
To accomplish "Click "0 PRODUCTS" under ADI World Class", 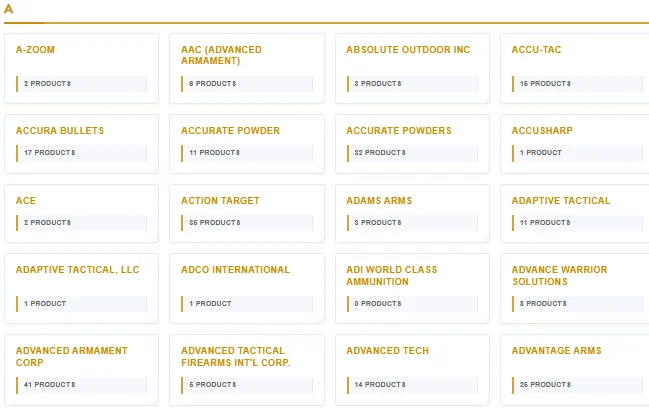I will point(378,304).
